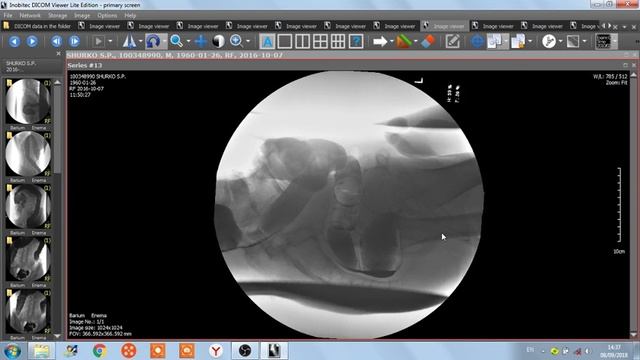Open the image filter dropdown arrow
The image size is (640, 360).
pos(584,41)
